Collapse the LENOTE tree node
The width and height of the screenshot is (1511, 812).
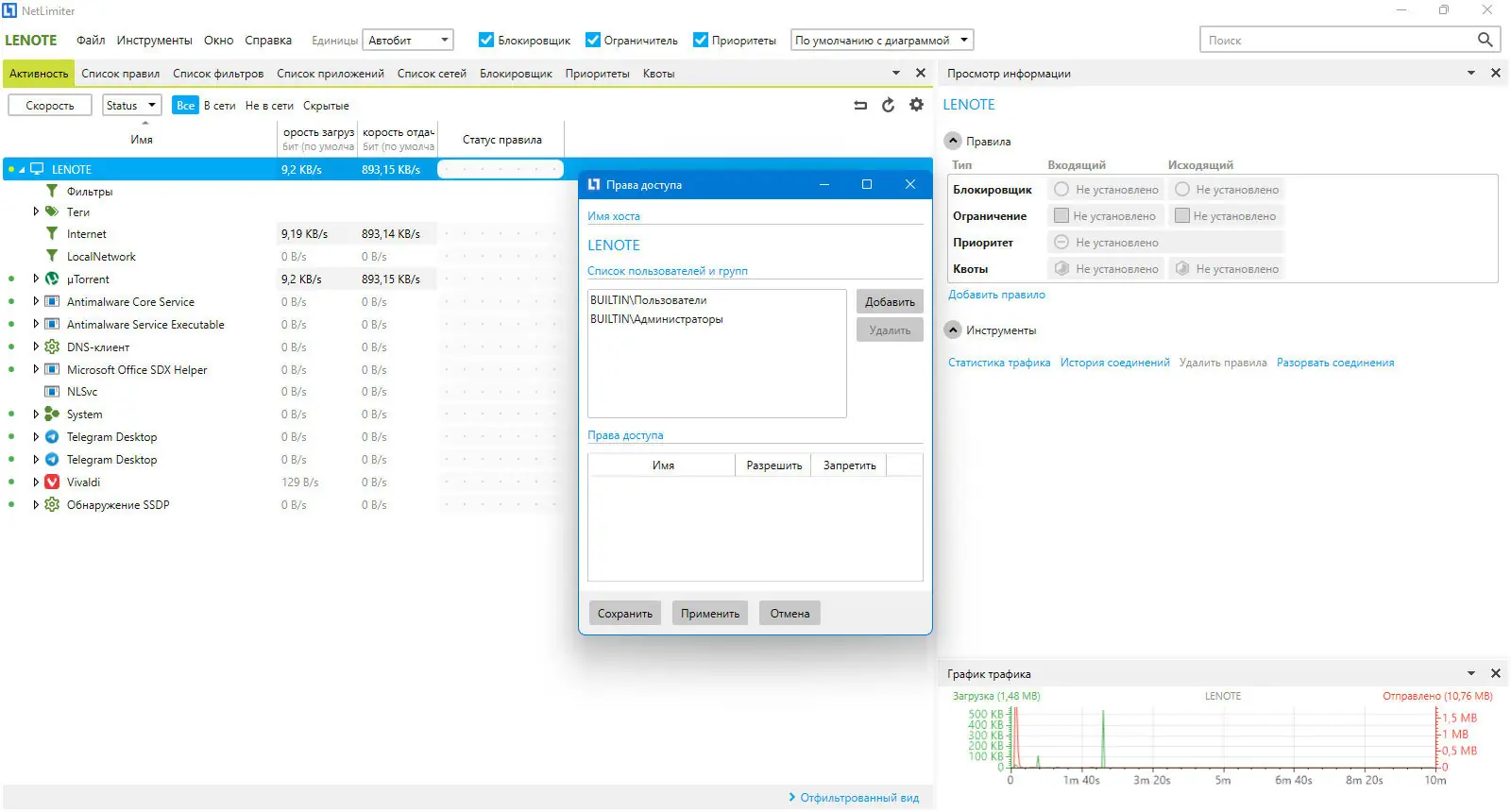click(x=22, y=170)
